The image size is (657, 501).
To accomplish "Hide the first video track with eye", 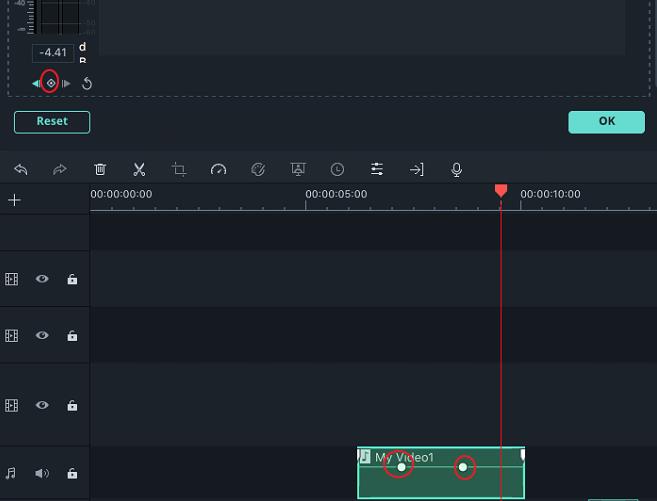I will (x=42, y=279).
